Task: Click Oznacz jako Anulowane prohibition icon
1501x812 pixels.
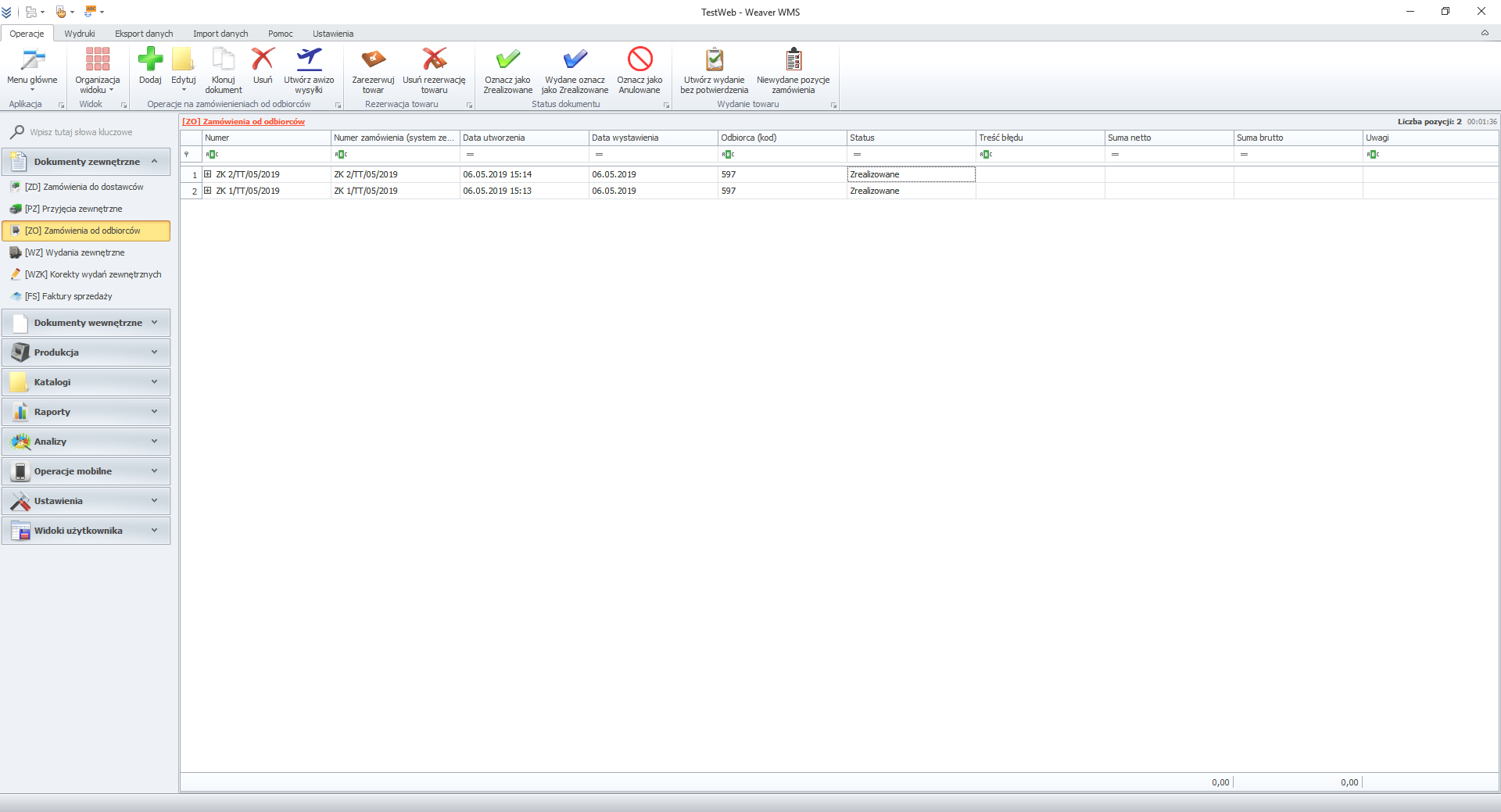Action: 639,60
